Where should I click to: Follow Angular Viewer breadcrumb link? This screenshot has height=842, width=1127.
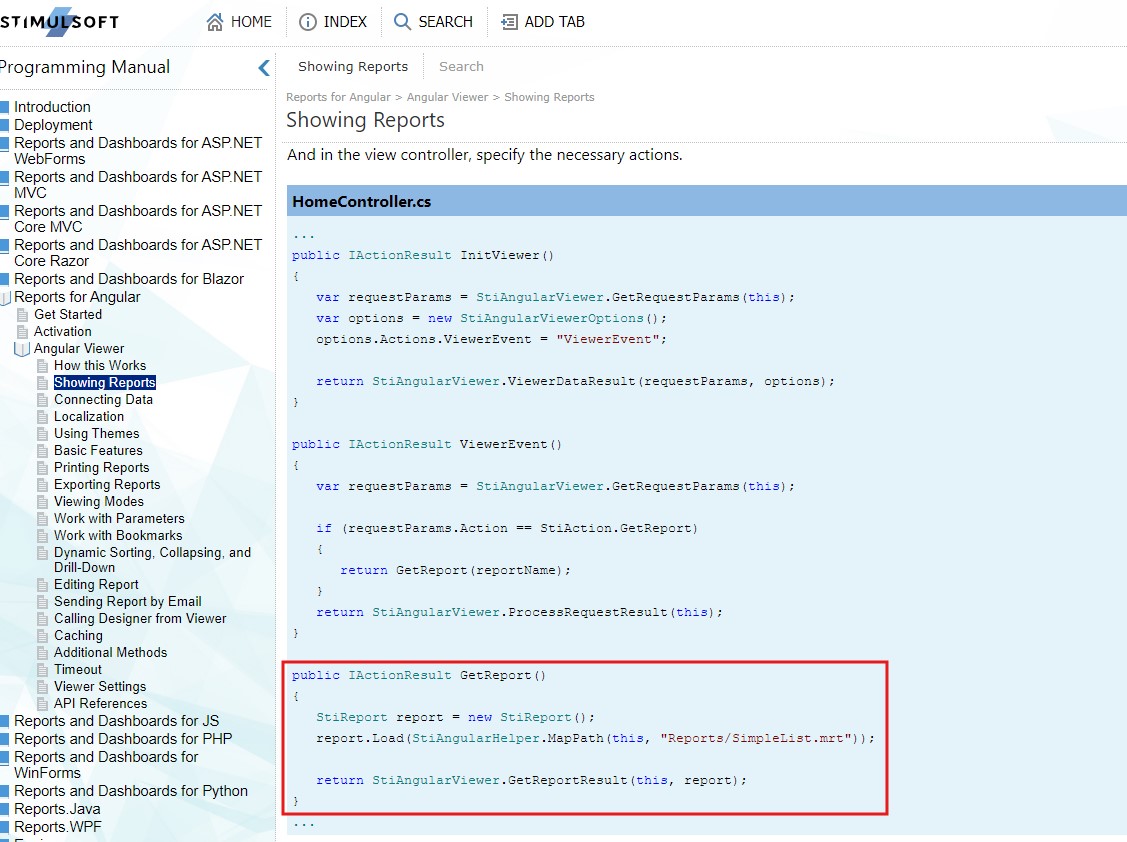[x=447, y=97]
